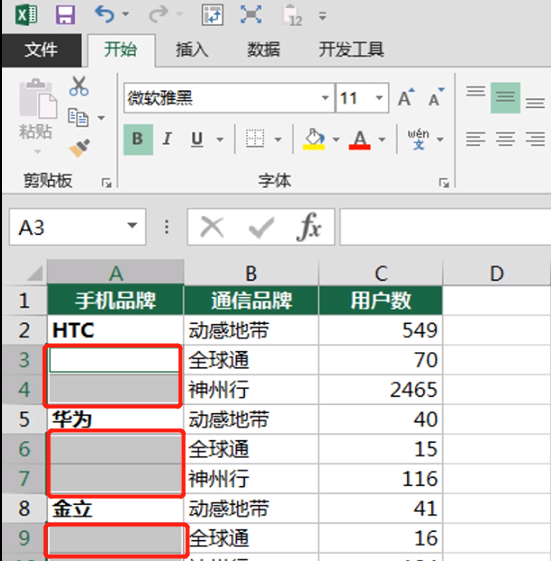
Task: Copy selection with the copy icon
Action: pos(78,117)
